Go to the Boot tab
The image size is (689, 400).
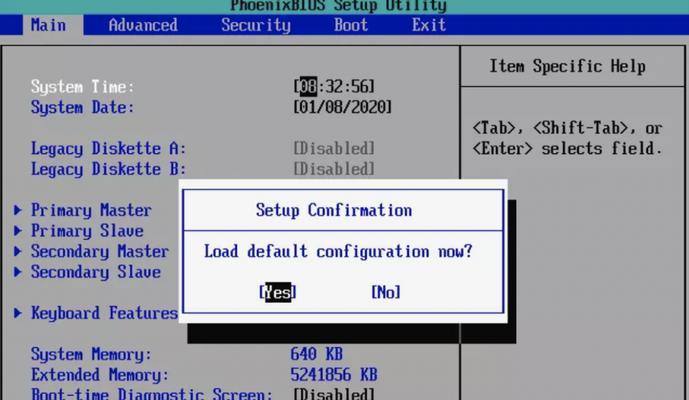tap(351, 25)
